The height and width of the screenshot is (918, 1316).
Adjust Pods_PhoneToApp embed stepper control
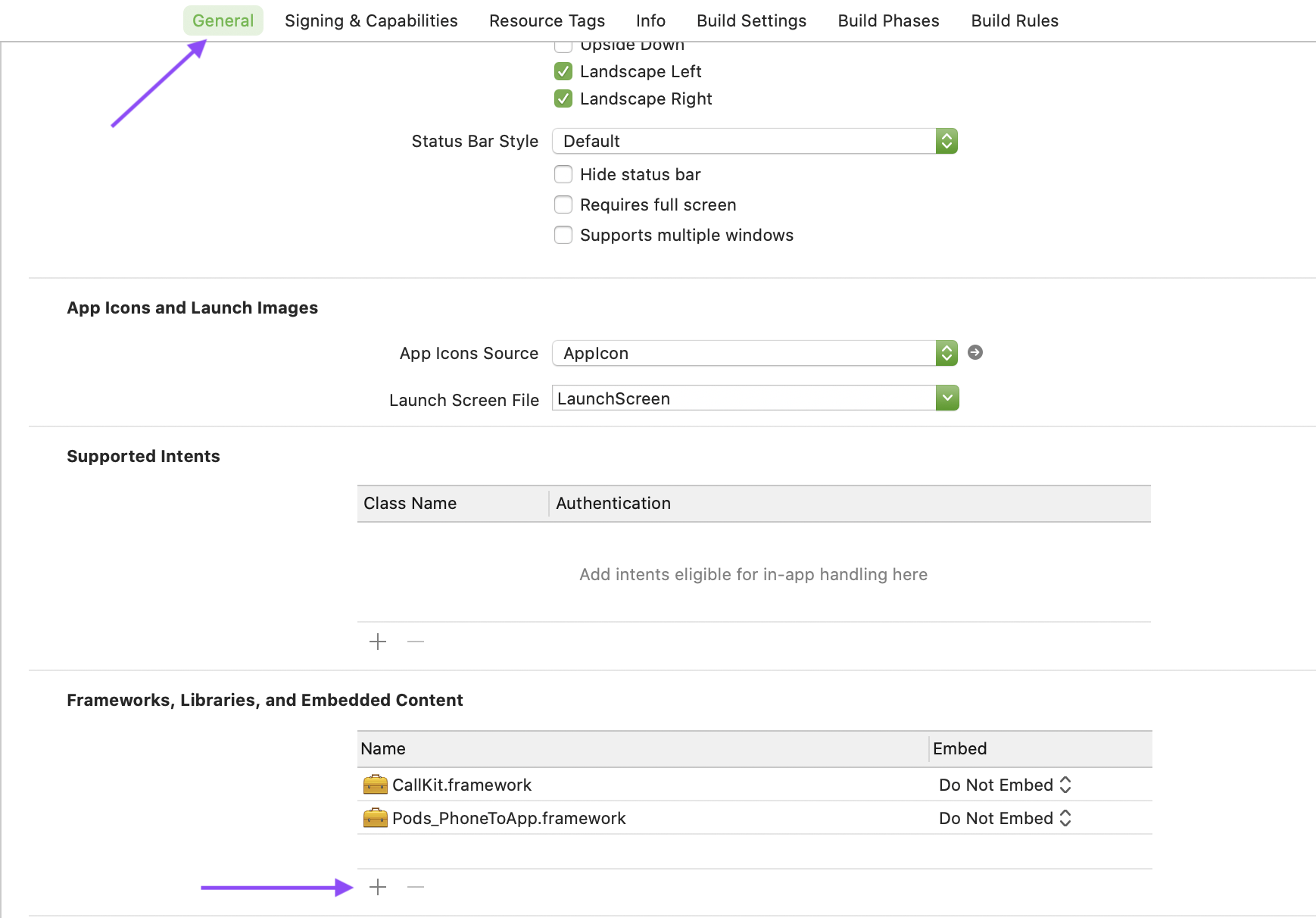(1065, 818)
